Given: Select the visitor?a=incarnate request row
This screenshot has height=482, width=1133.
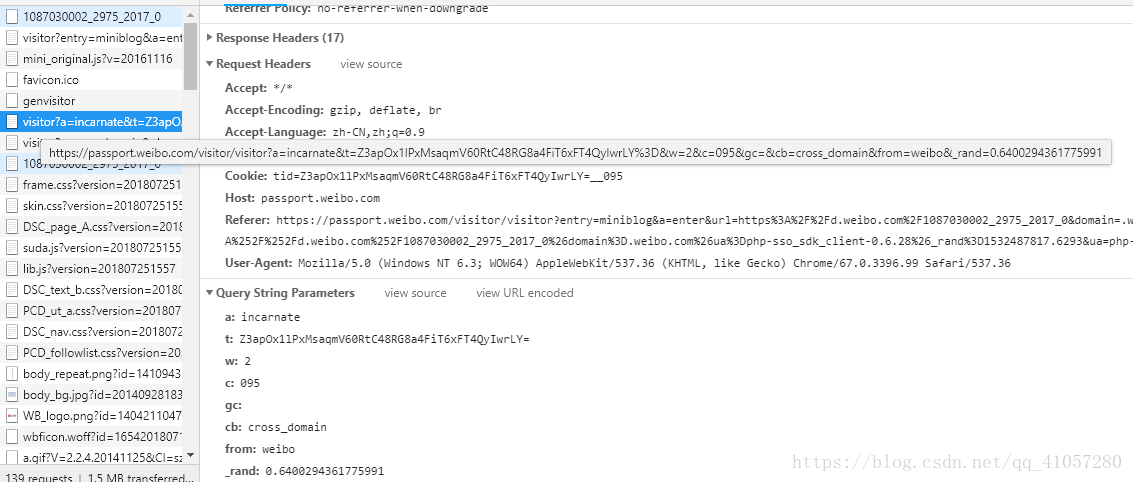Looking at the screenshot, I should coord(102,122).
